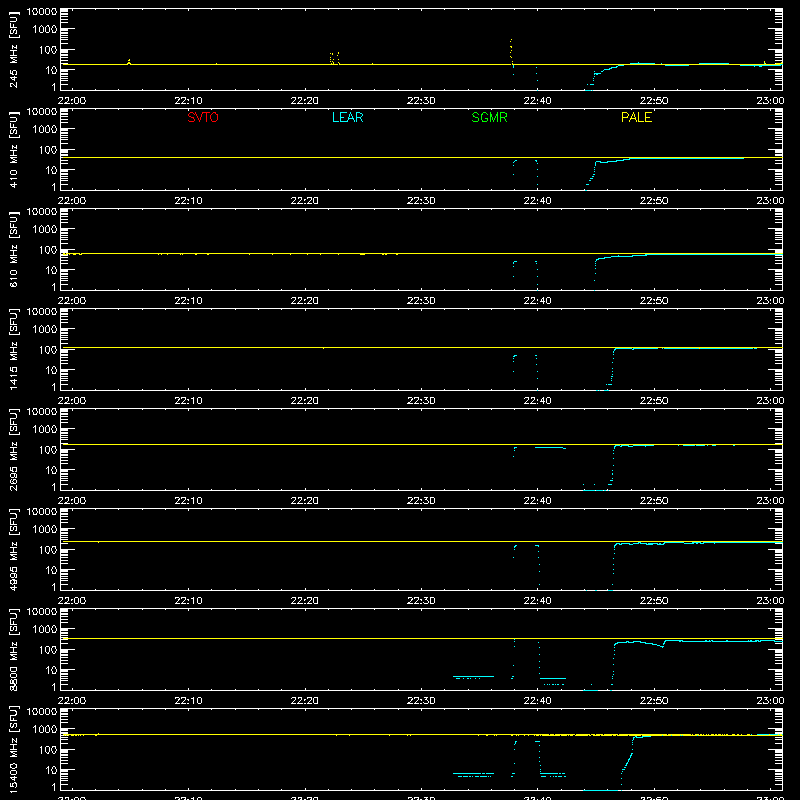Click the 23:00 label under the 410 MHz plot

770,201
